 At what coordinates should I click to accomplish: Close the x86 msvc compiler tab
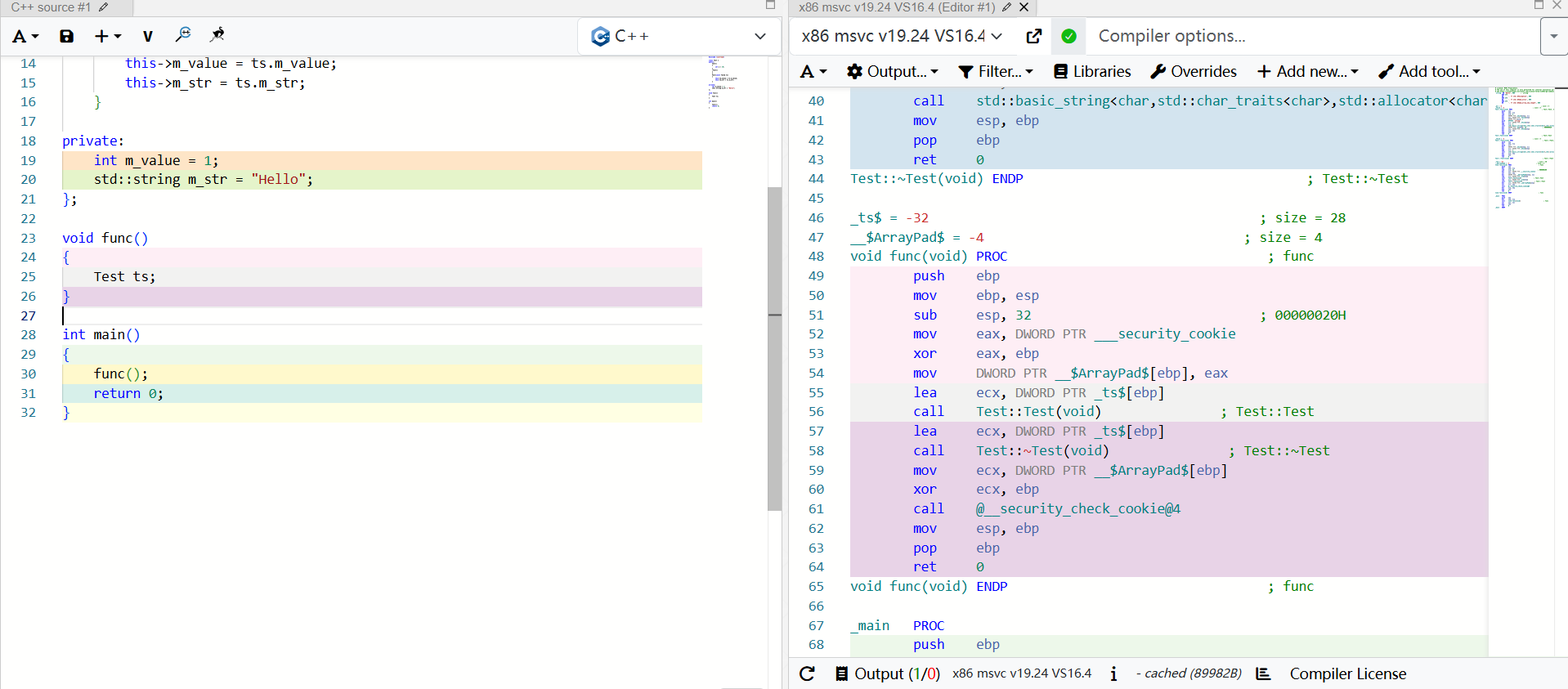click(x=1024, y=7)
